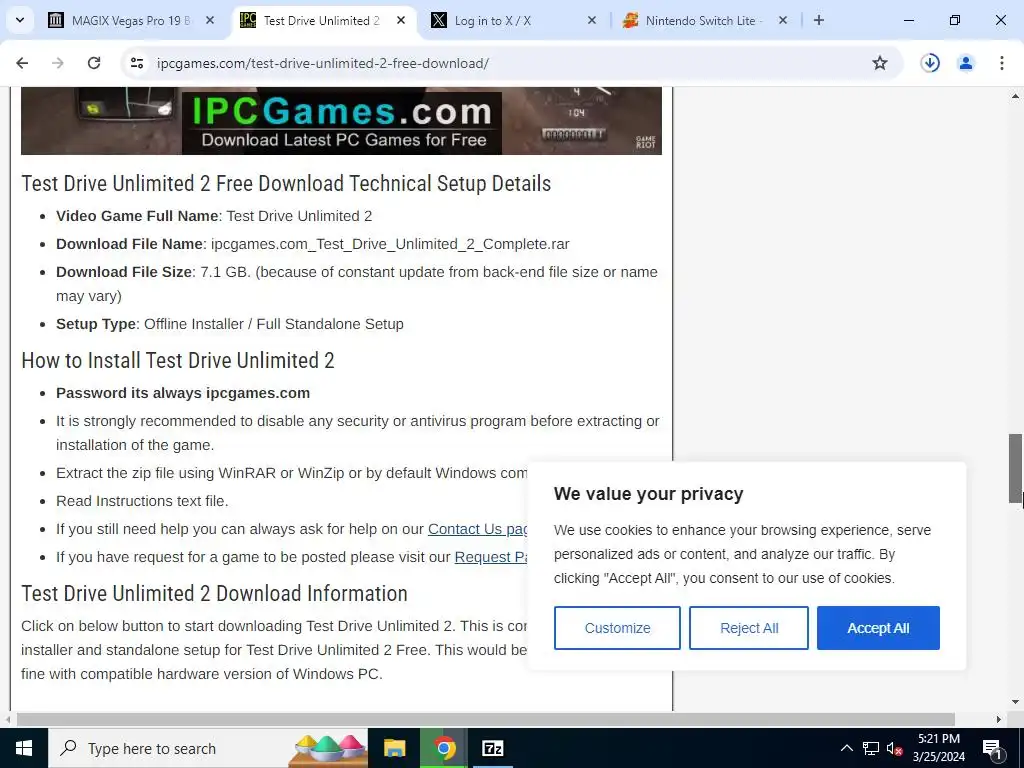Click the vertical scrollbar down arrow

(x=1015, y=703)
